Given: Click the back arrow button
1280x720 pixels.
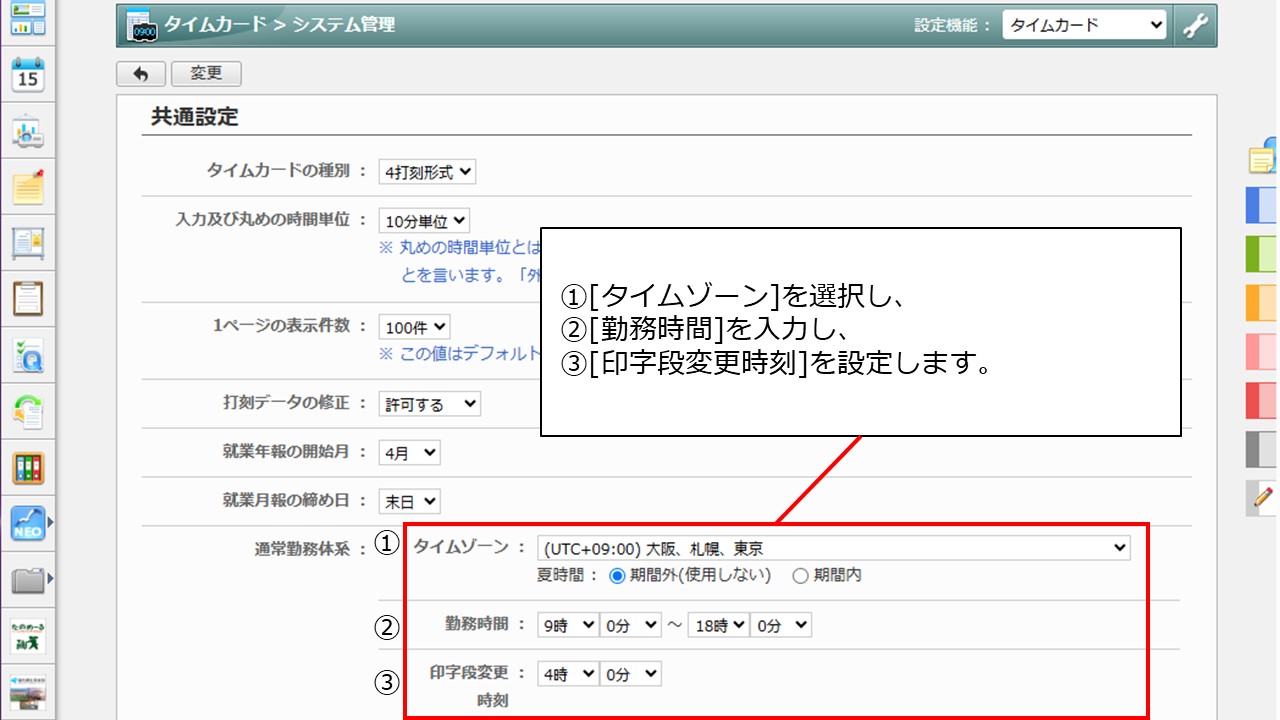Looking at the screenshot, I should pos(141,74).
